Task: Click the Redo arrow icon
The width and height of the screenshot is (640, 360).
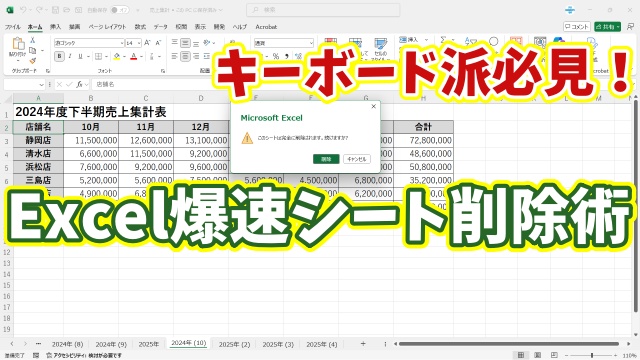Action: 39,10
